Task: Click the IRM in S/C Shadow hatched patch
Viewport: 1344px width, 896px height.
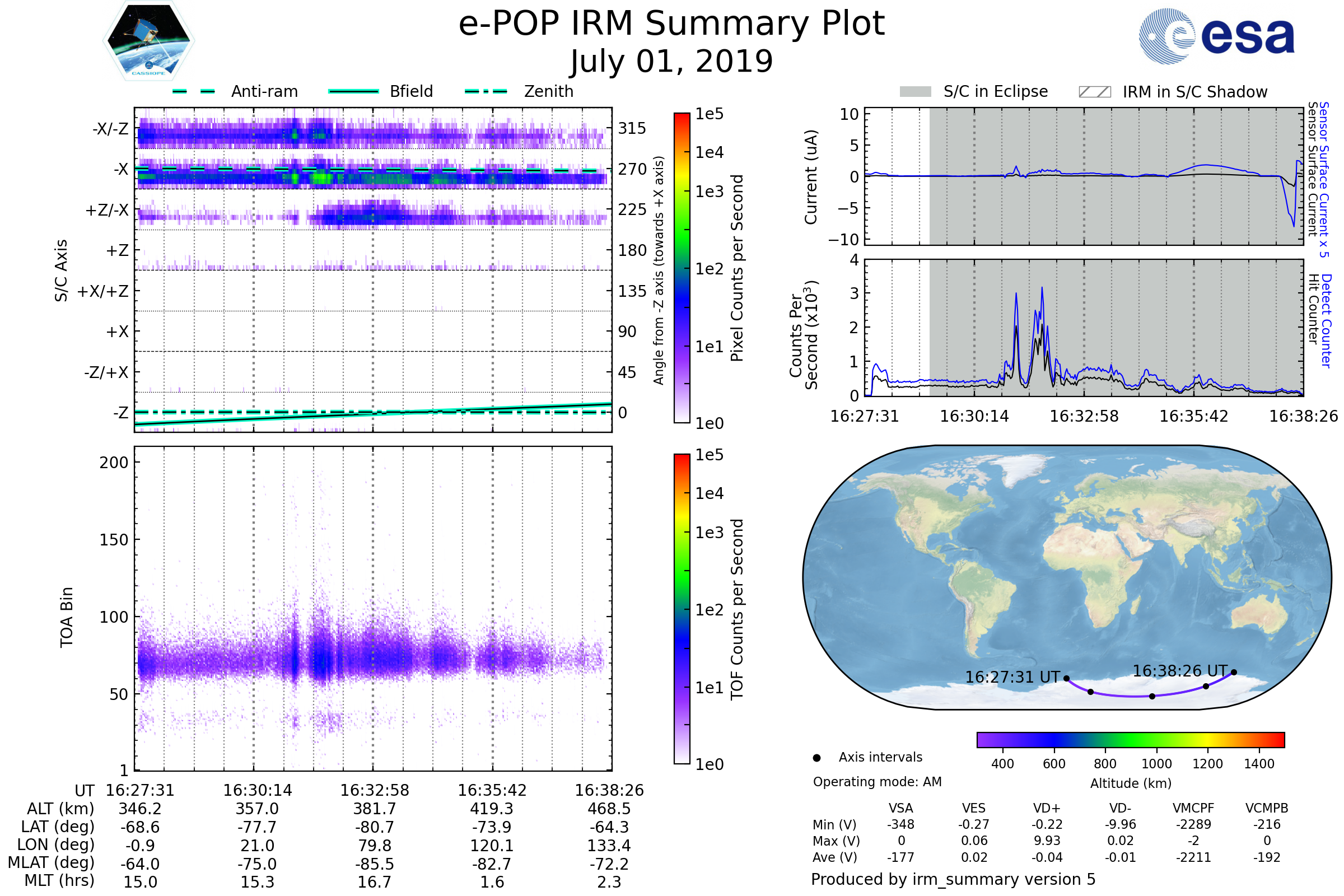Action: (1094, 92)
